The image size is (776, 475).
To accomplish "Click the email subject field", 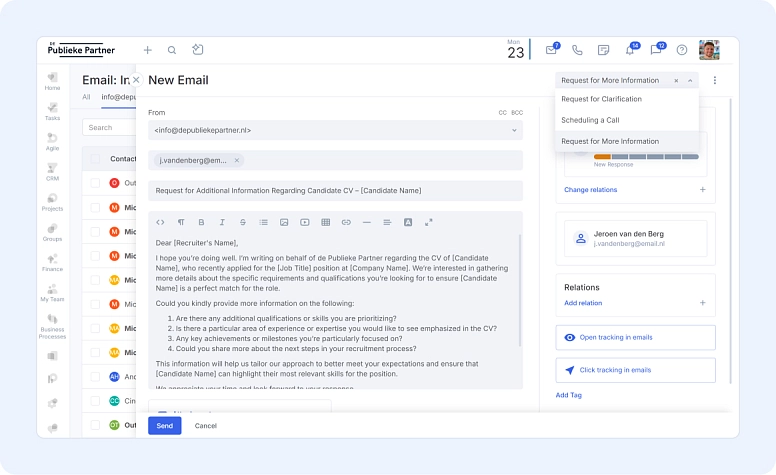I will tap(335, 190).
